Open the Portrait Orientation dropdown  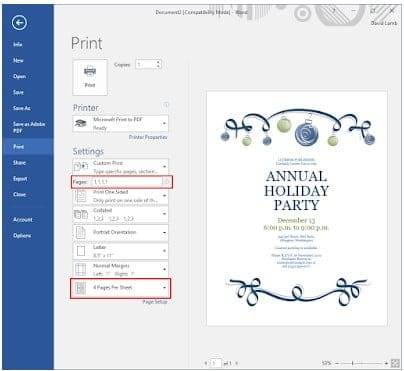click(x=121, y=232)
